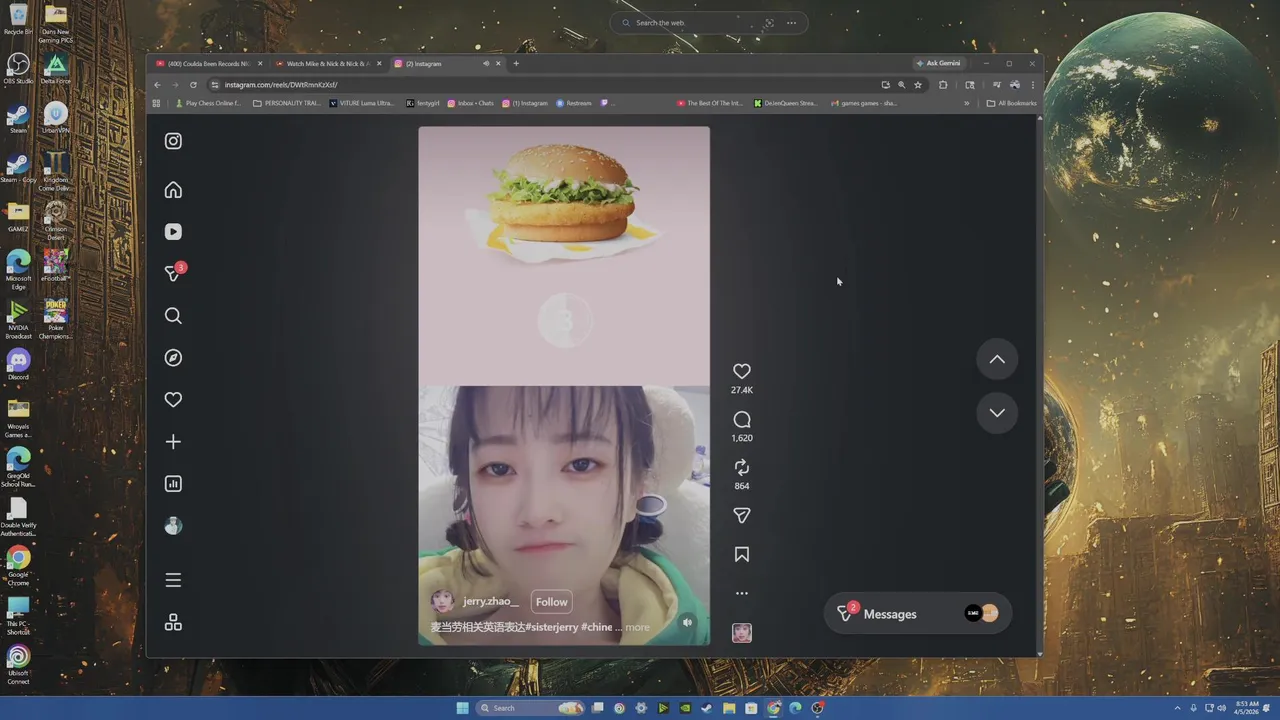Switch to the "Watch Mike & Nick & Nick" tab
Screen dimensions: 1280x720
click(328, 64)
